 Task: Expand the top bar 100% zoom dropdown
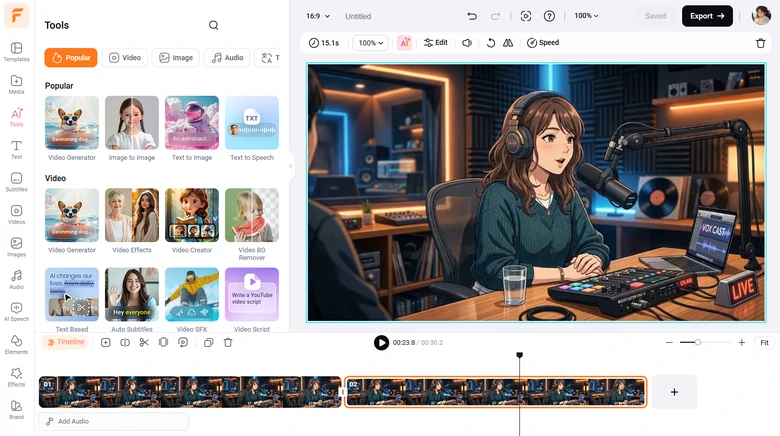[588, 16]
